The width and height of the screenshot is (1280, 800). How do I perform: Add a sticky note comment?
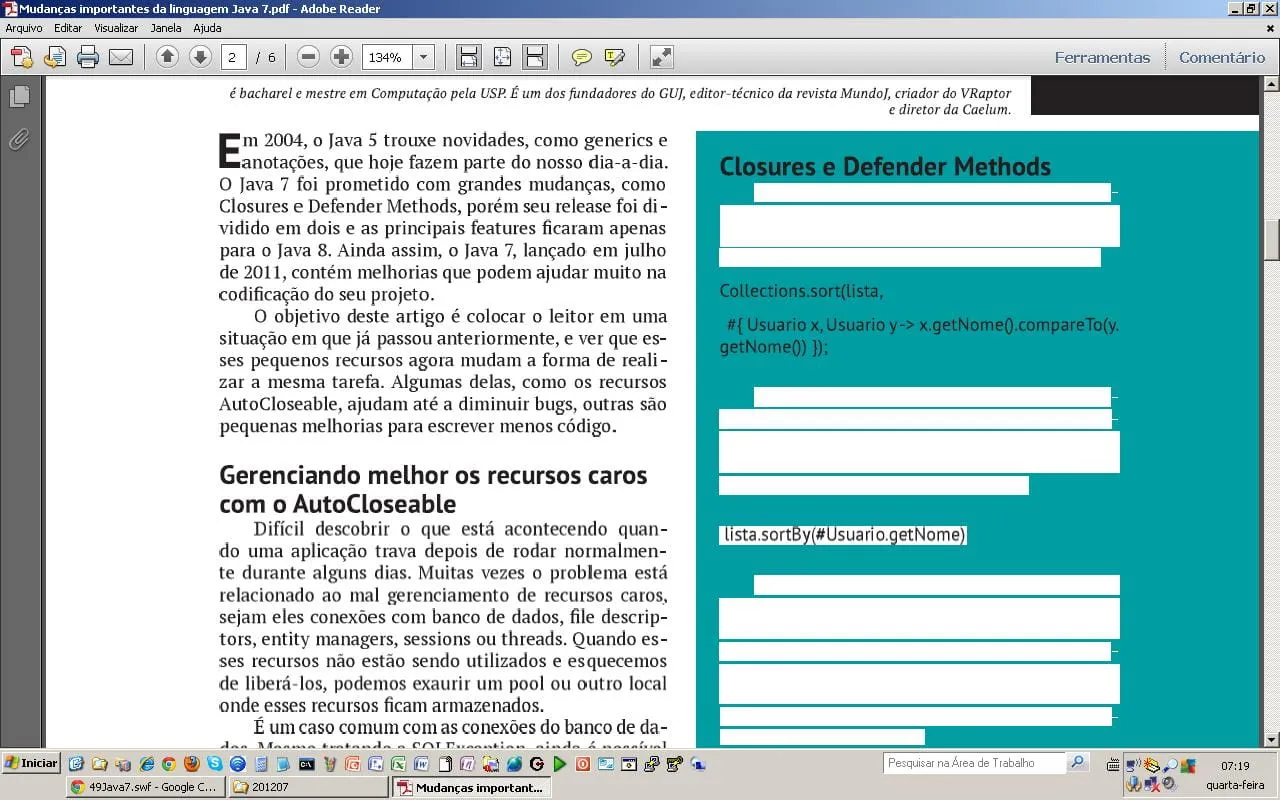582,57
